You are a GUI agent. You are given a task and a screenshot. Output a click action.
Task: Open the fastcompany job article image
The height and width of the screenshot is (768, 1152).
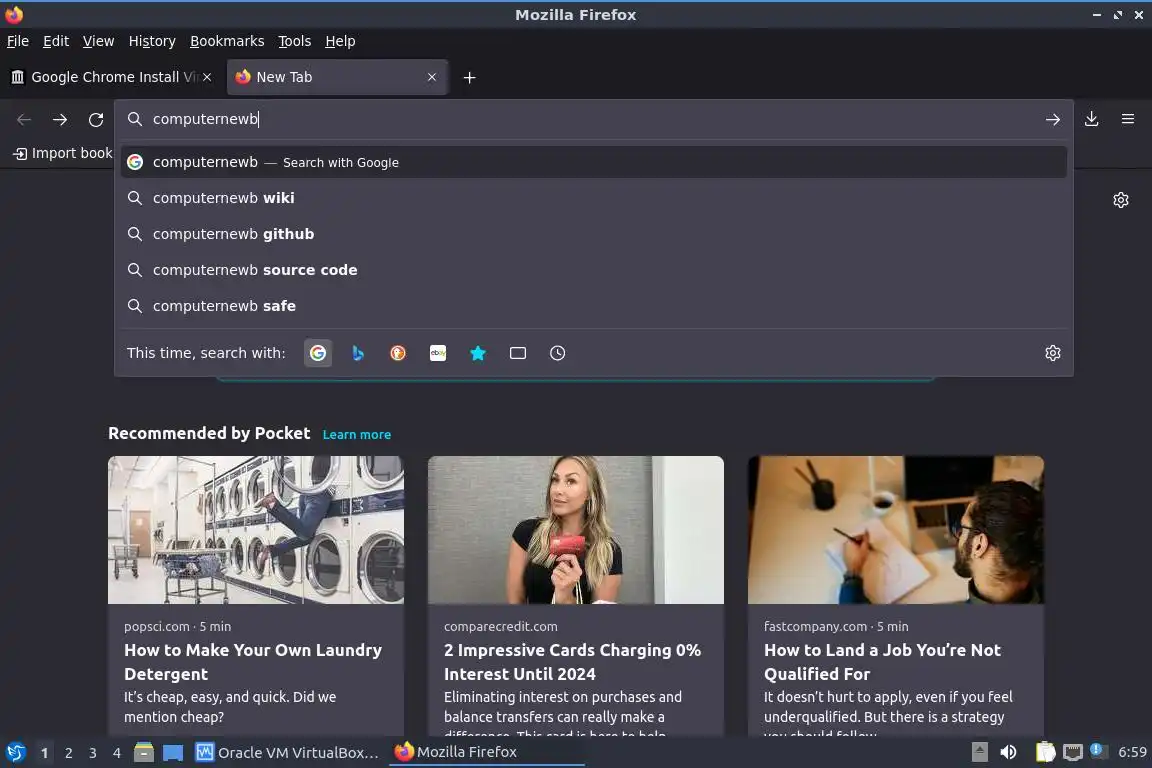pyautogui.click(x=896, y=530)
